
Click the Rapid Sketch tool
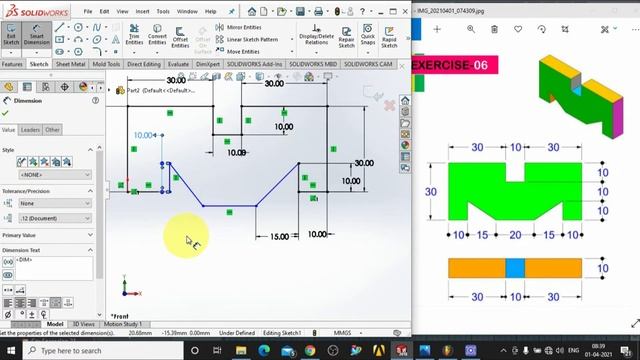click(389, 37)
